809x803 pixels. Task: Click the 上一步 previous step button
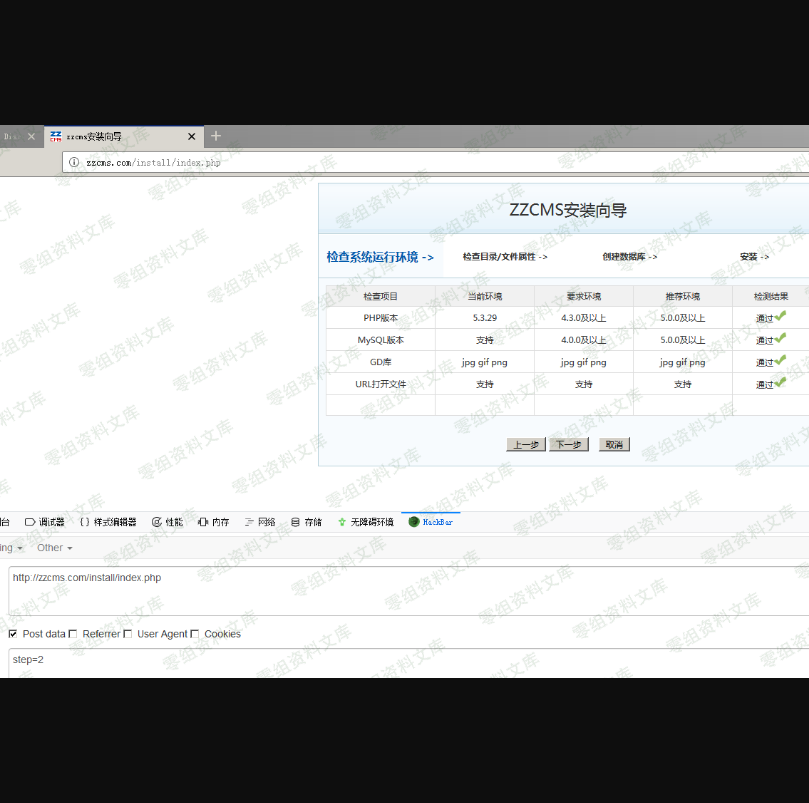(525, 445)
